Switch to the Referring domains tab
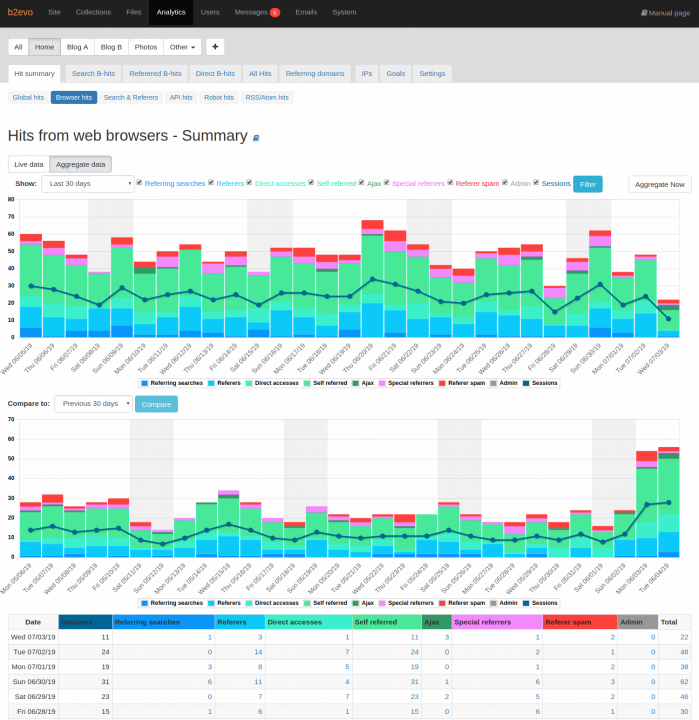 coord(315,73)
